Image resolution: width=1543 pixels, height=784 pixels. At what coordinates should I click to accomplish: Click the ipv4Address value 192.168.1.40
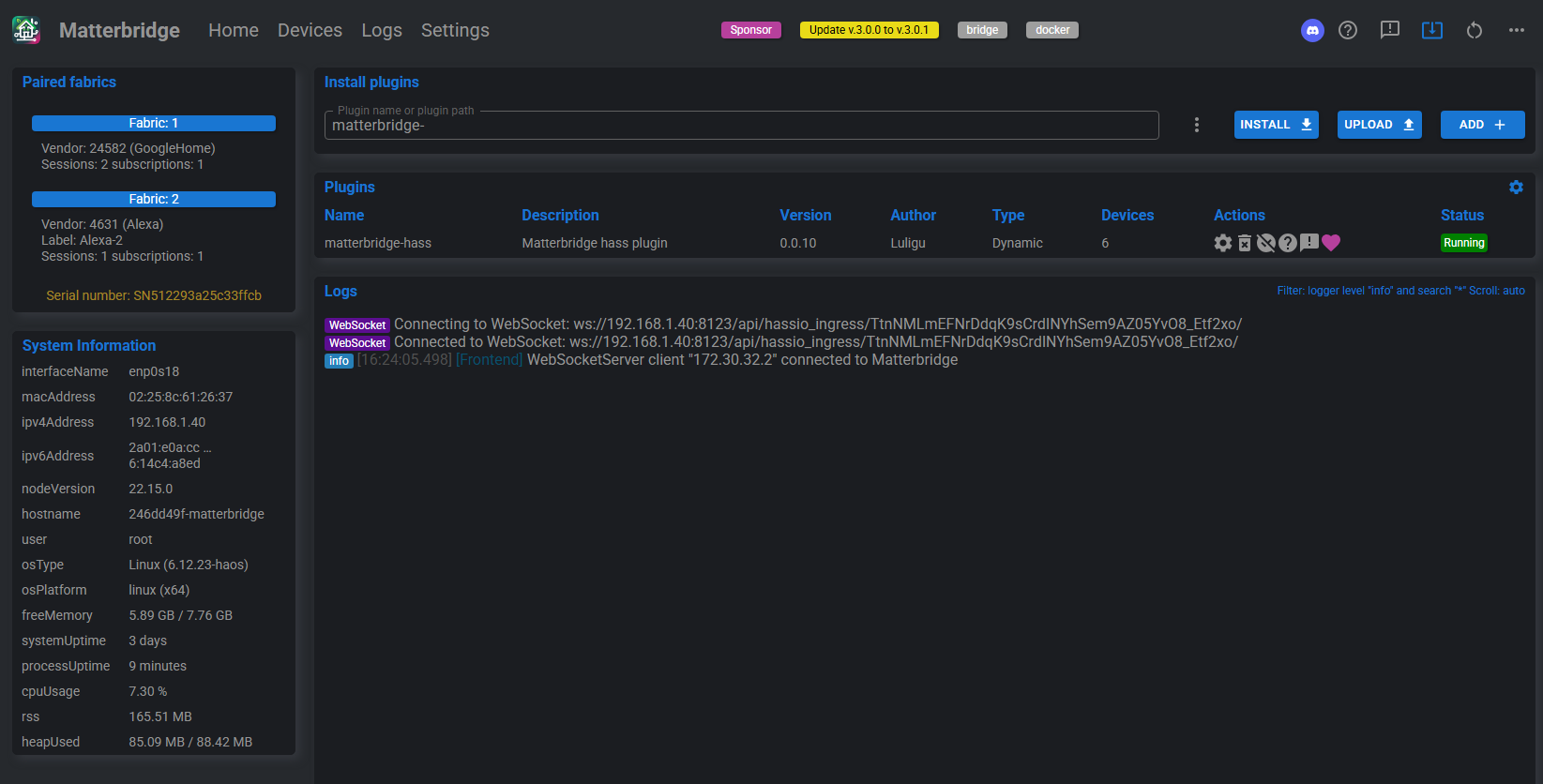click(167, 422)
